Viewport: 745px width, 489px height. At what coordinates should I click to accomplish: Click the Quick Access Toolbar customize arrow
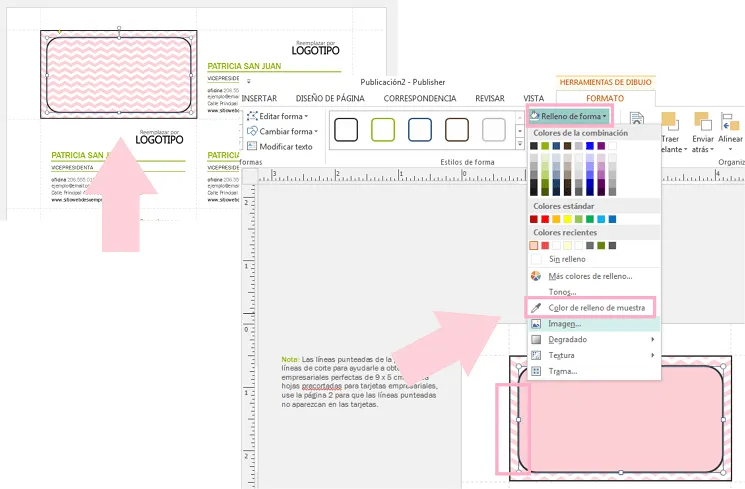[x=248, y=82]
